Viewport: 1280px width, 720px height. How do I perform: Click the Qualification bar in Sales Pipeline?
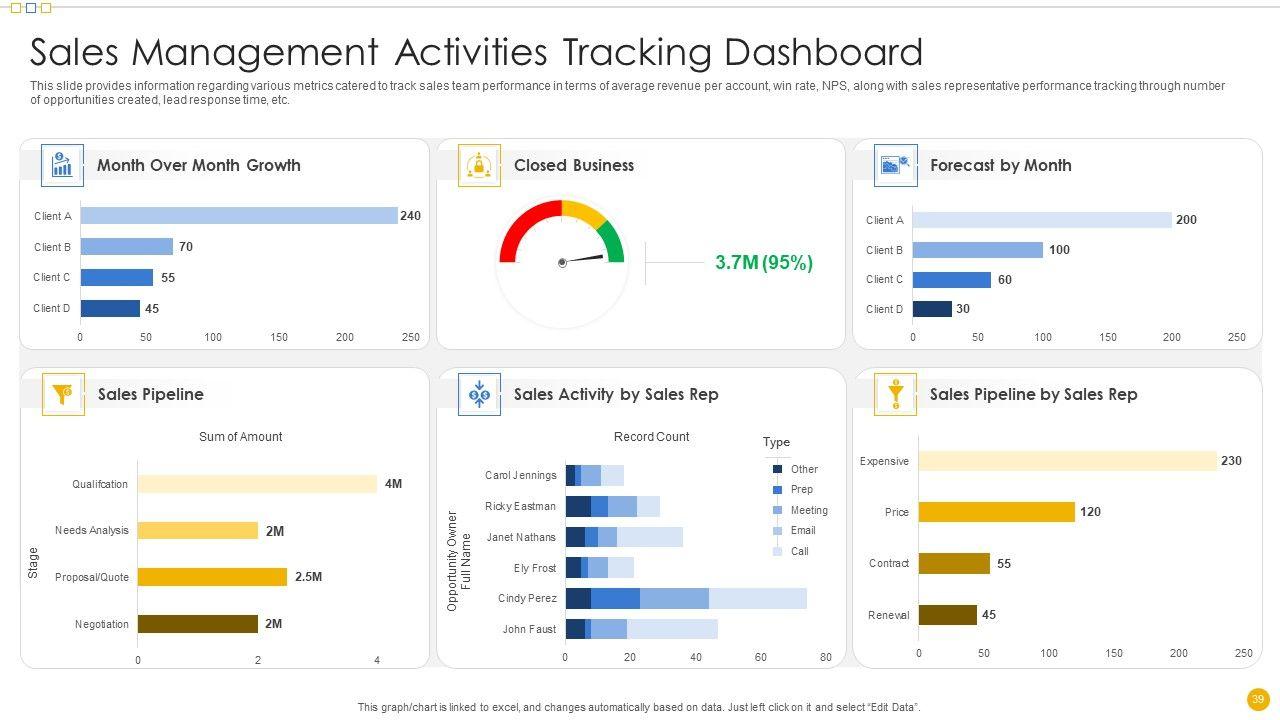click(x=257, y=484)
